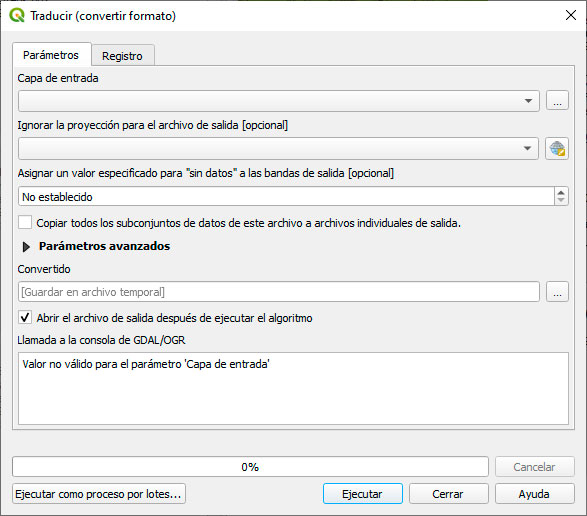Viewport: 587px width, 516px height.
Task: Open the output projection dropdown
Action: 278,148
